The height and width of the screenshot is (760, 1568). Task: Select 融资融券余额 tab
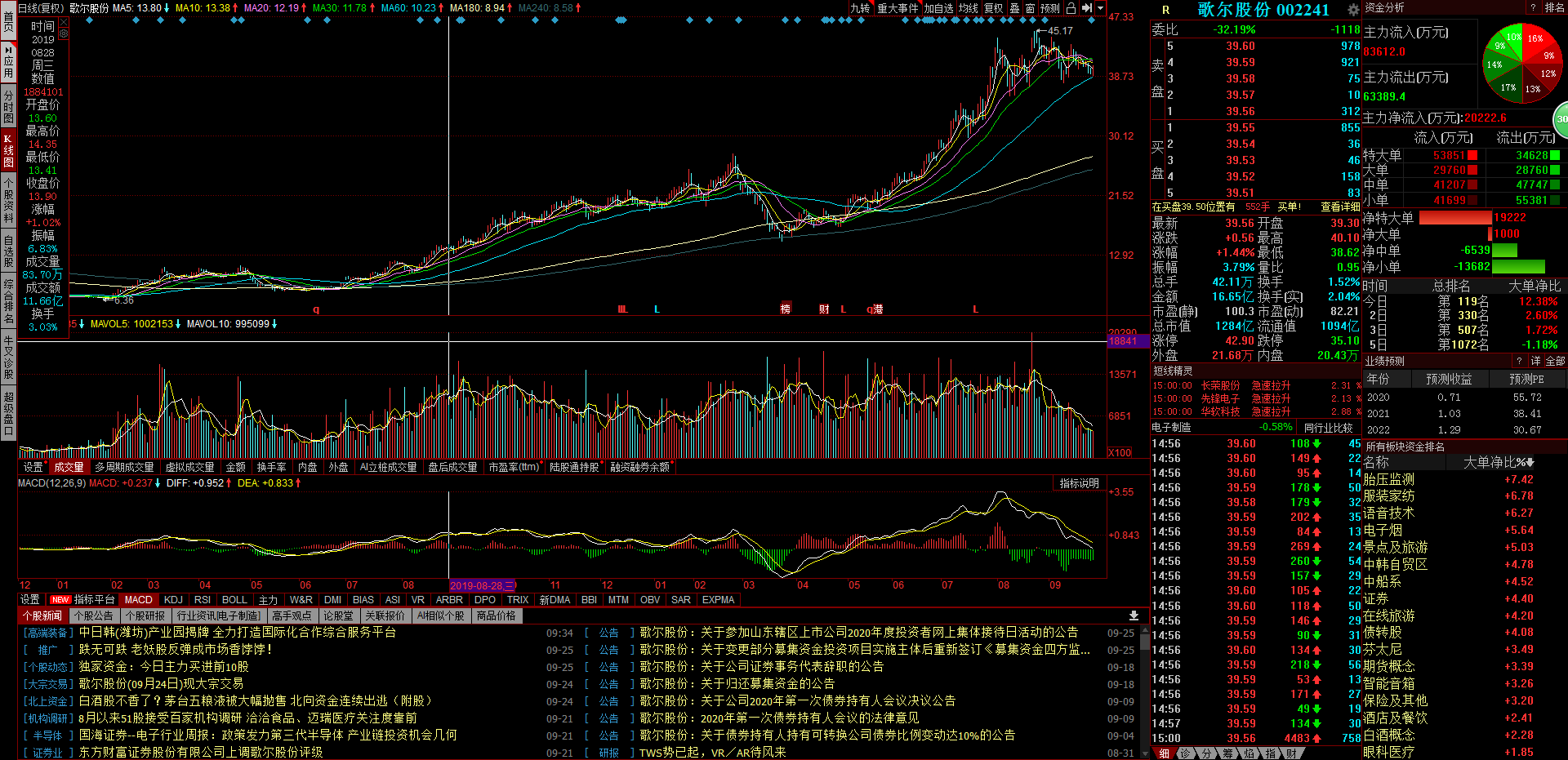[640, 467]
